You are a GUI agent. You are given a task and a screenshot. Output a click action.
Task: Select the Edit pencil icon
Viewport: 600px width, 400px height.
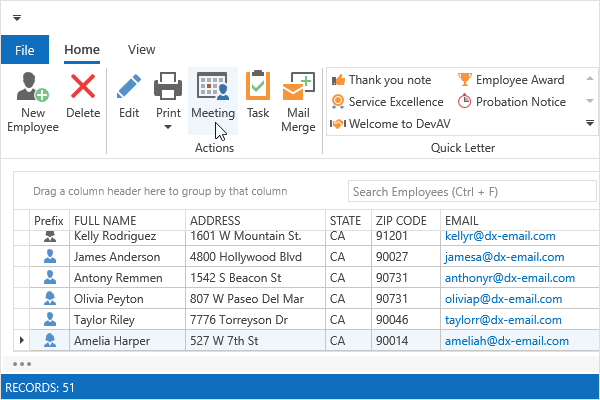pyautogui.click(x=129, y=87)
